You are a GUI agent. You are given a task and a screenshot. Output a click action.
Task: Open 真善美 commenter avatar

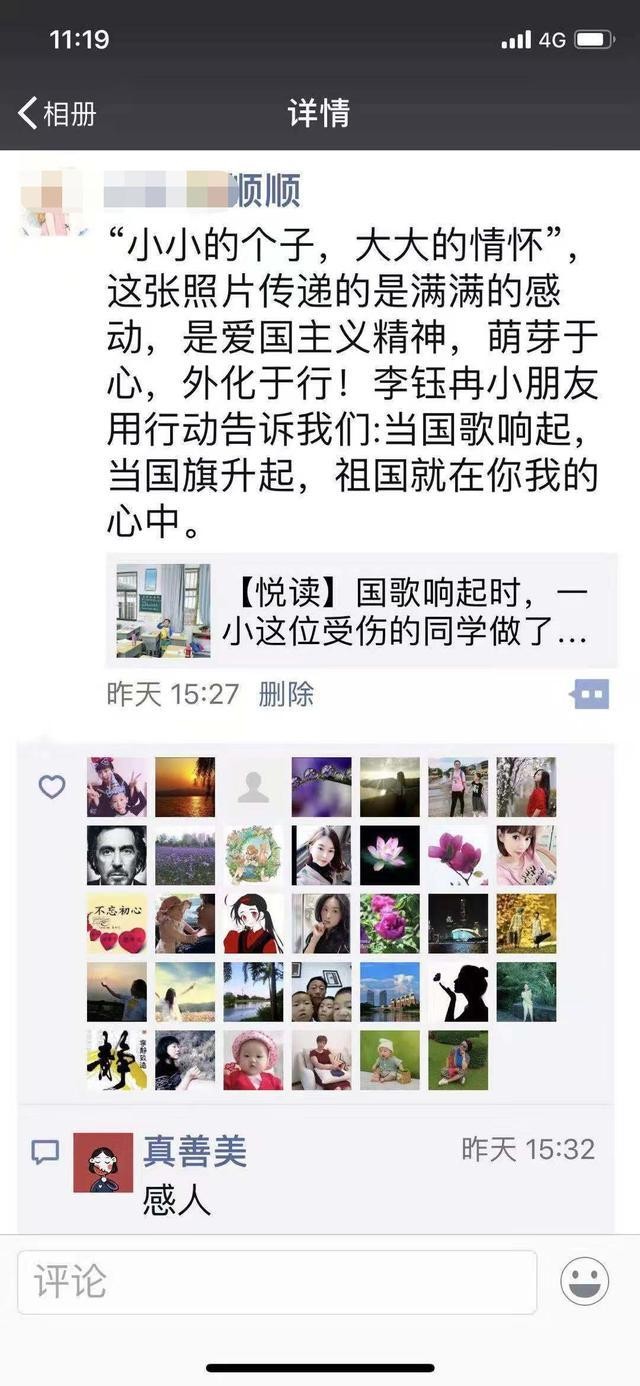coord(103,1162)
